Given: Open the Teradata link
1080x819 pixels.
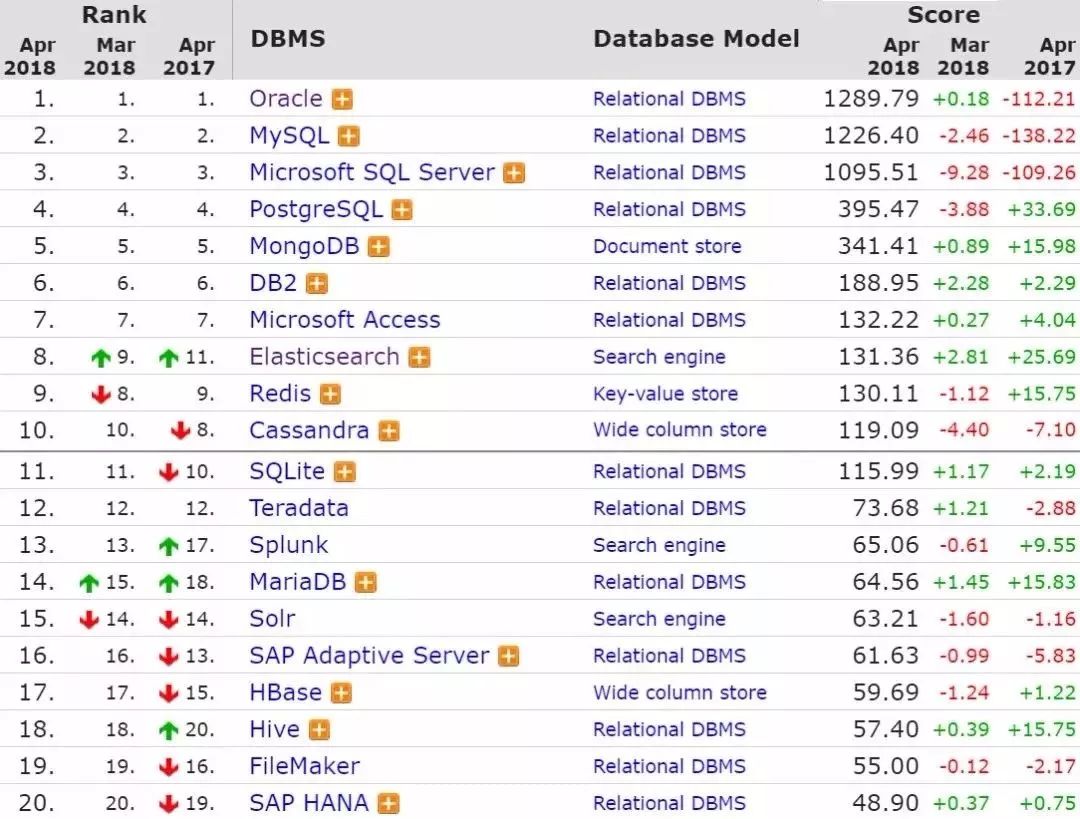Looking at the screenshot, I should (298, 507).
